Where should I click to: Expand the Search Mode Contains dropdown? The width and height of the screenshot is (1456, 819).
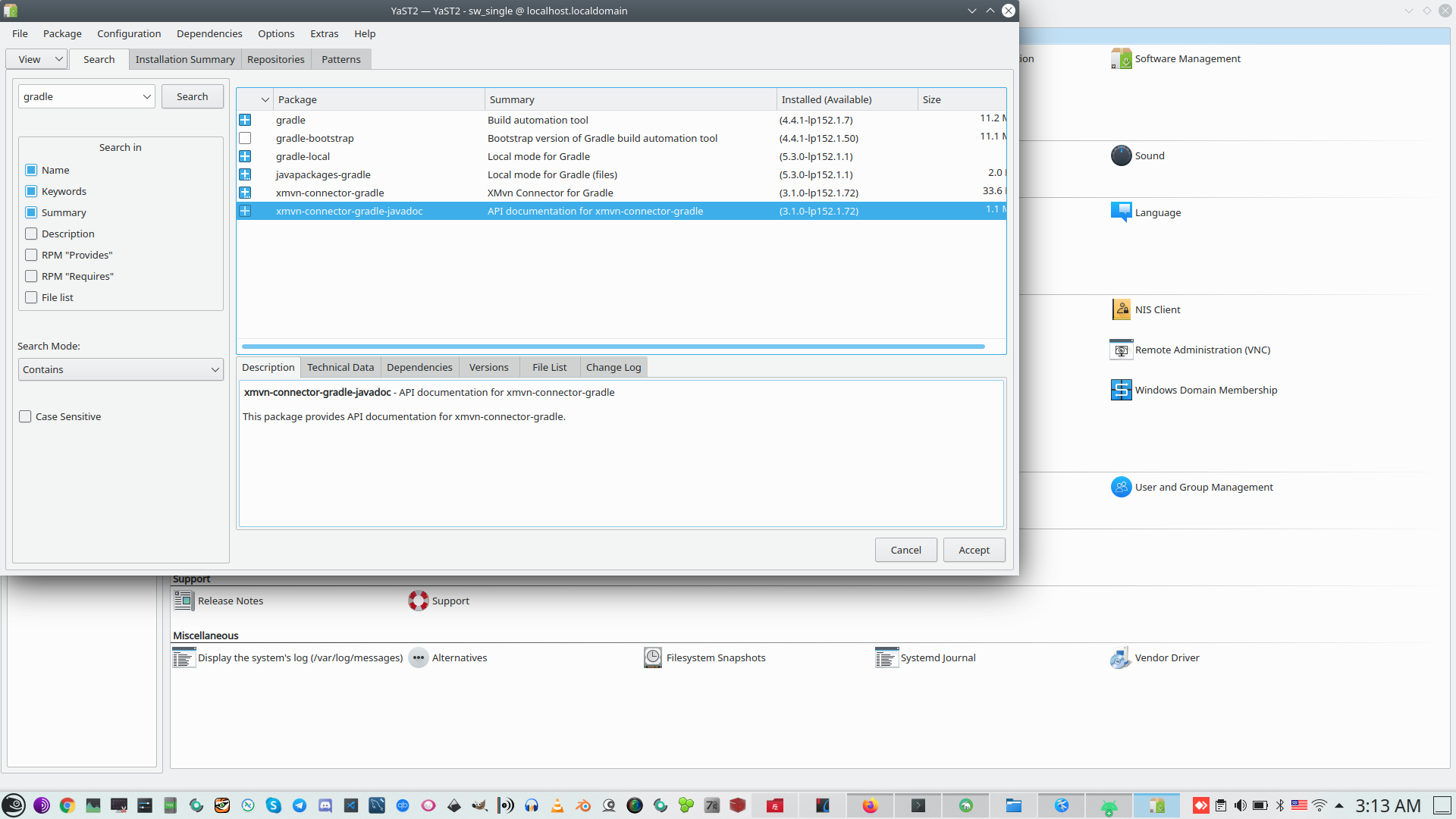pos(121,369)
